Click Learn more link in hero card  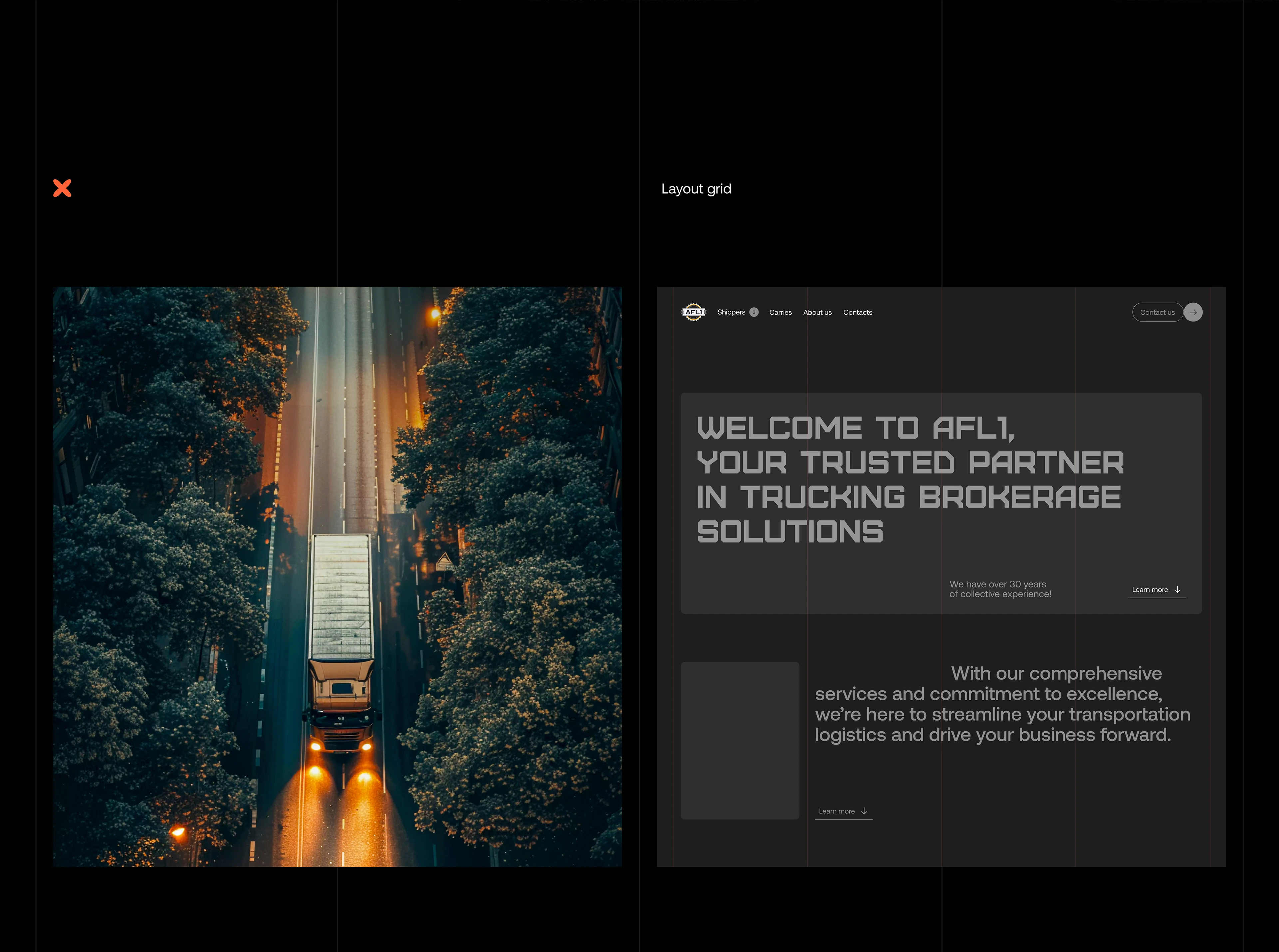[x=1150, y=589]
